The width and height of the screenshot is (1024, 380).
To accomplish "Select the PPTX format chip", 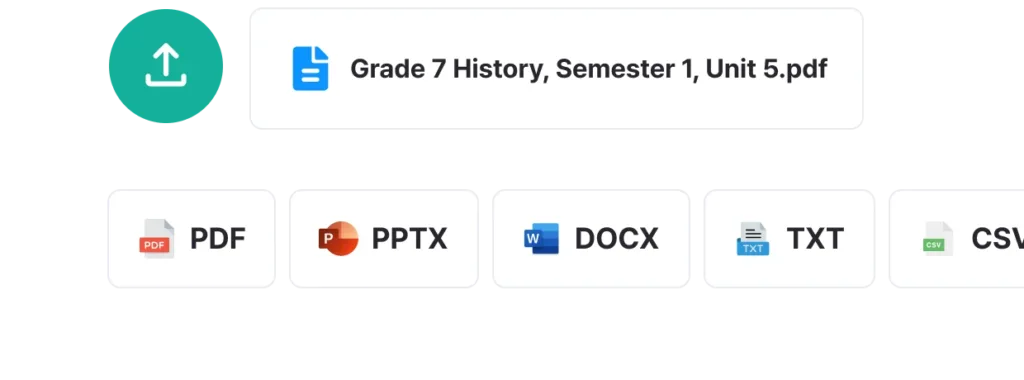I will (x=384, y=238).
